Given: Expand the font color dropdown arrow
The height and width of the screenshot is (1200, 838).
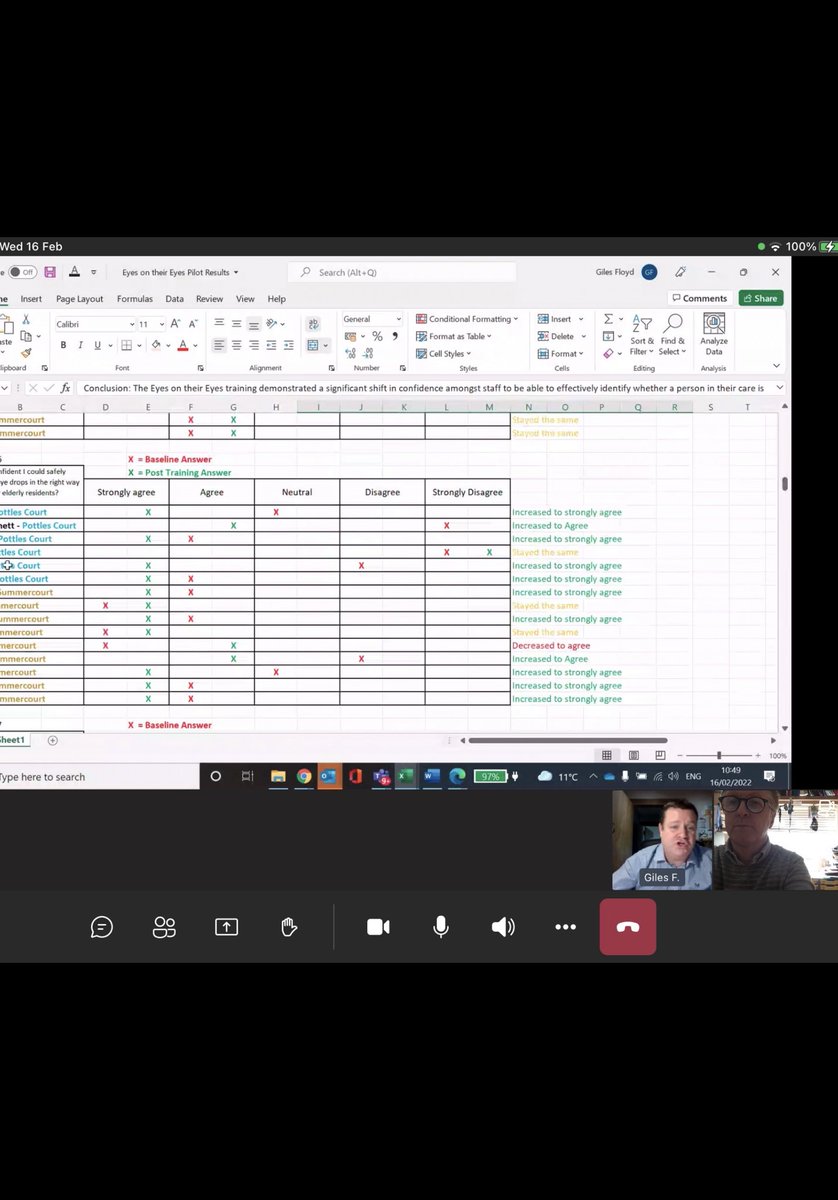Looking at the screenshot, I should [x=195, y=345].
